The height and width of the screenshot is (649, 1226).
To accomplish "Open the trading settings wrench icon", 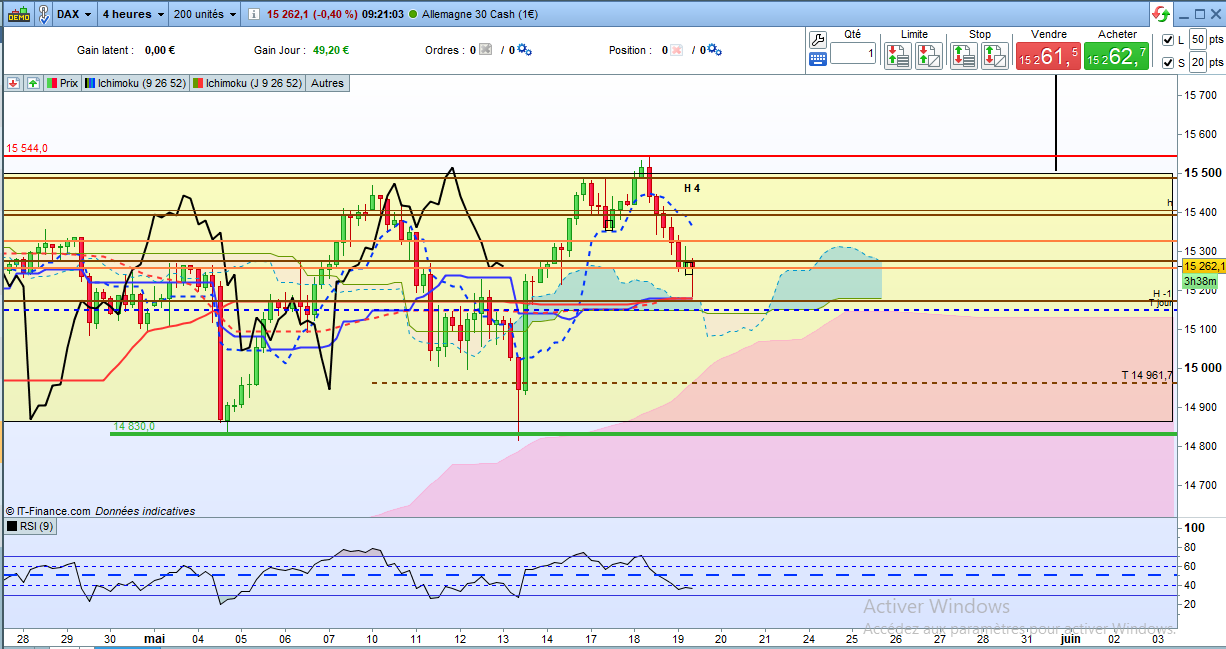I will click(x=817, y=40).
